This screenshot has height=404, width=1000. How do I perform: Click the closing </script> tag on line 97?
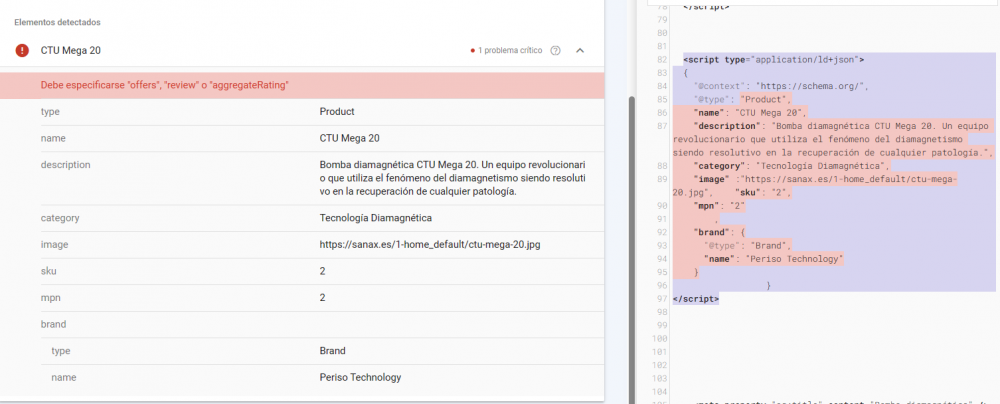click(x=696, y=299)
